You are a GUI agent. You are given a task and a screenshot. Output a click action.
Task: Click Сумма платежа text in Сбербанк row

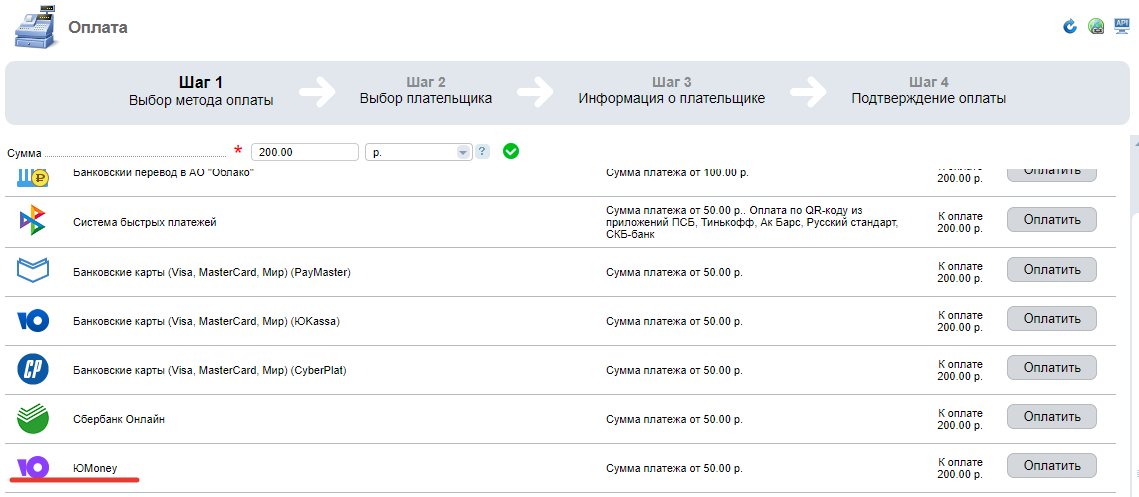674,420
